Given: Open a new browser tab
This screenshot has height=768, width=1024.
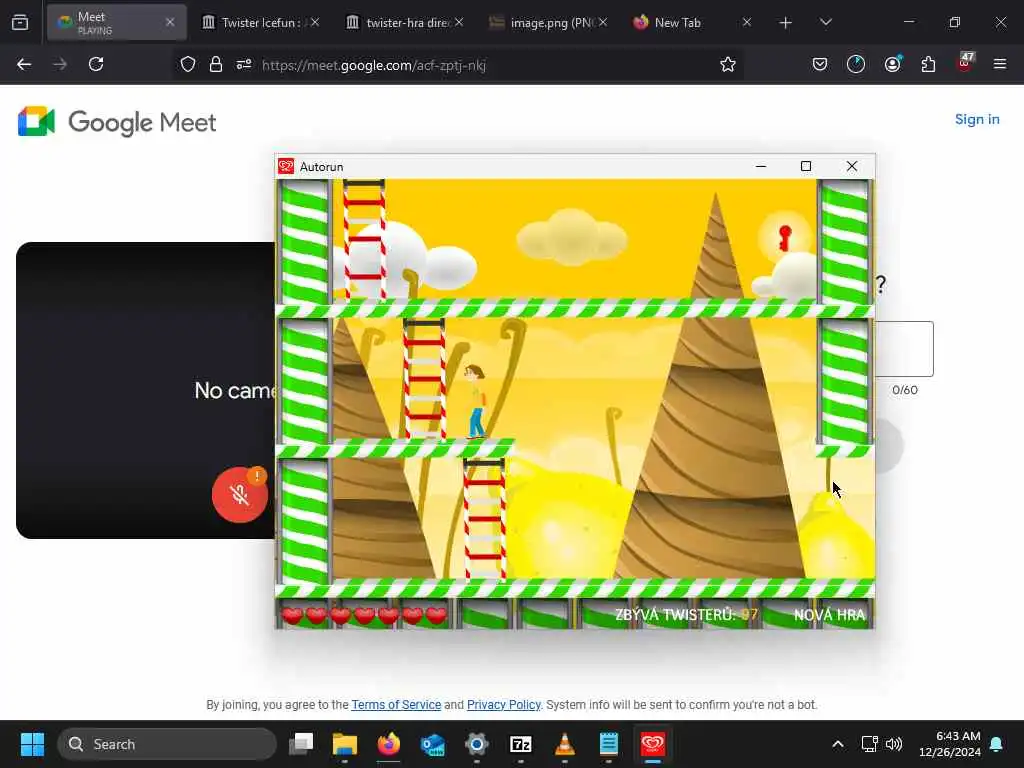Looking at the screenshot, I should [786, 23].
